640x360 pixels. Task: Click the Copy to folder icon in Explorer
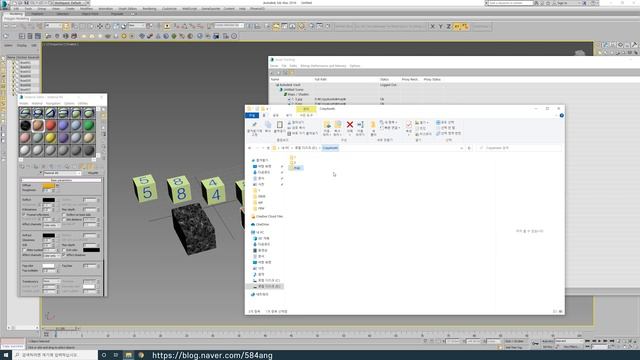[338, 124]
